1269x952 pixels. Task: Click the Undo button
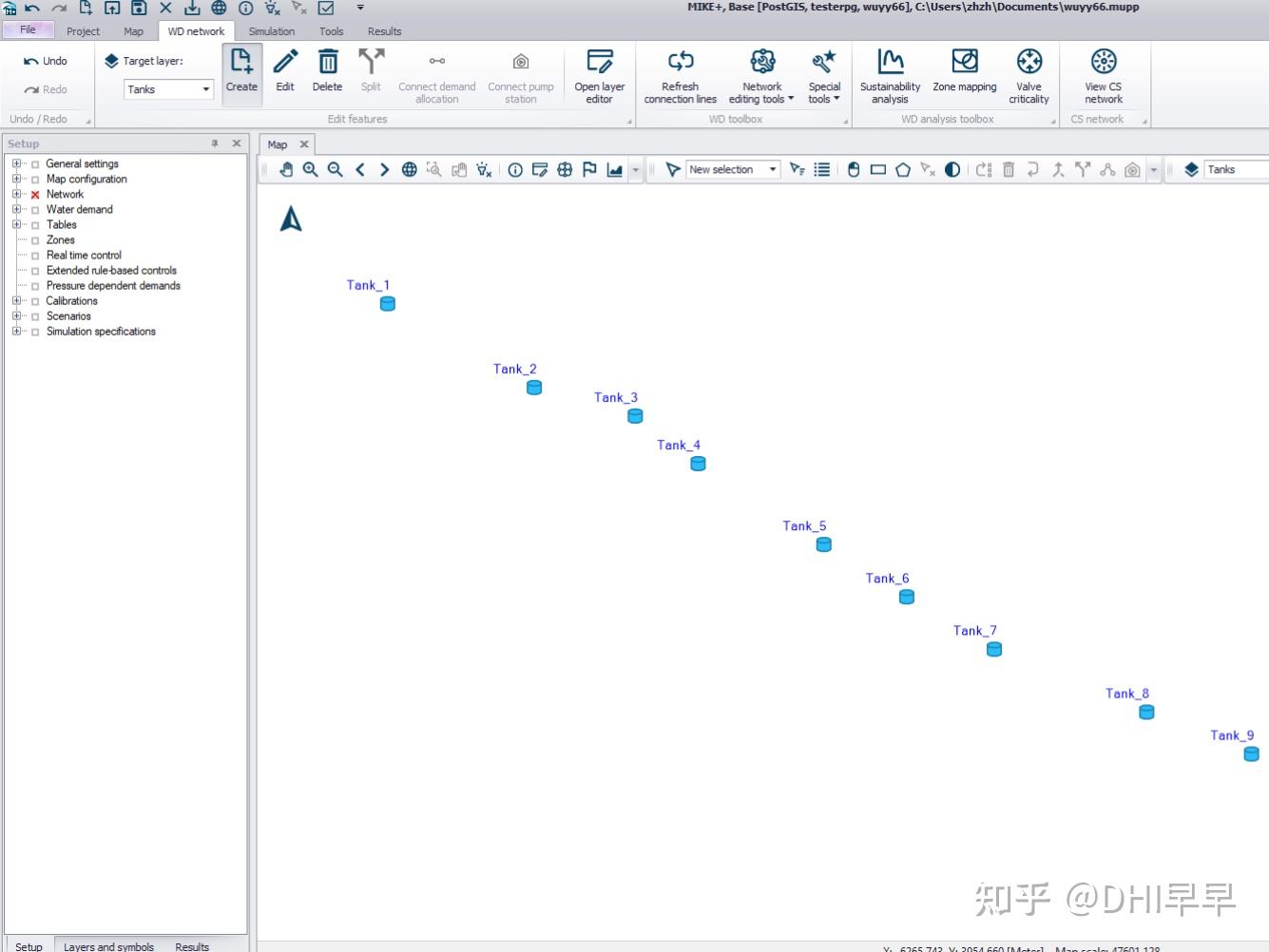point(46,61)
